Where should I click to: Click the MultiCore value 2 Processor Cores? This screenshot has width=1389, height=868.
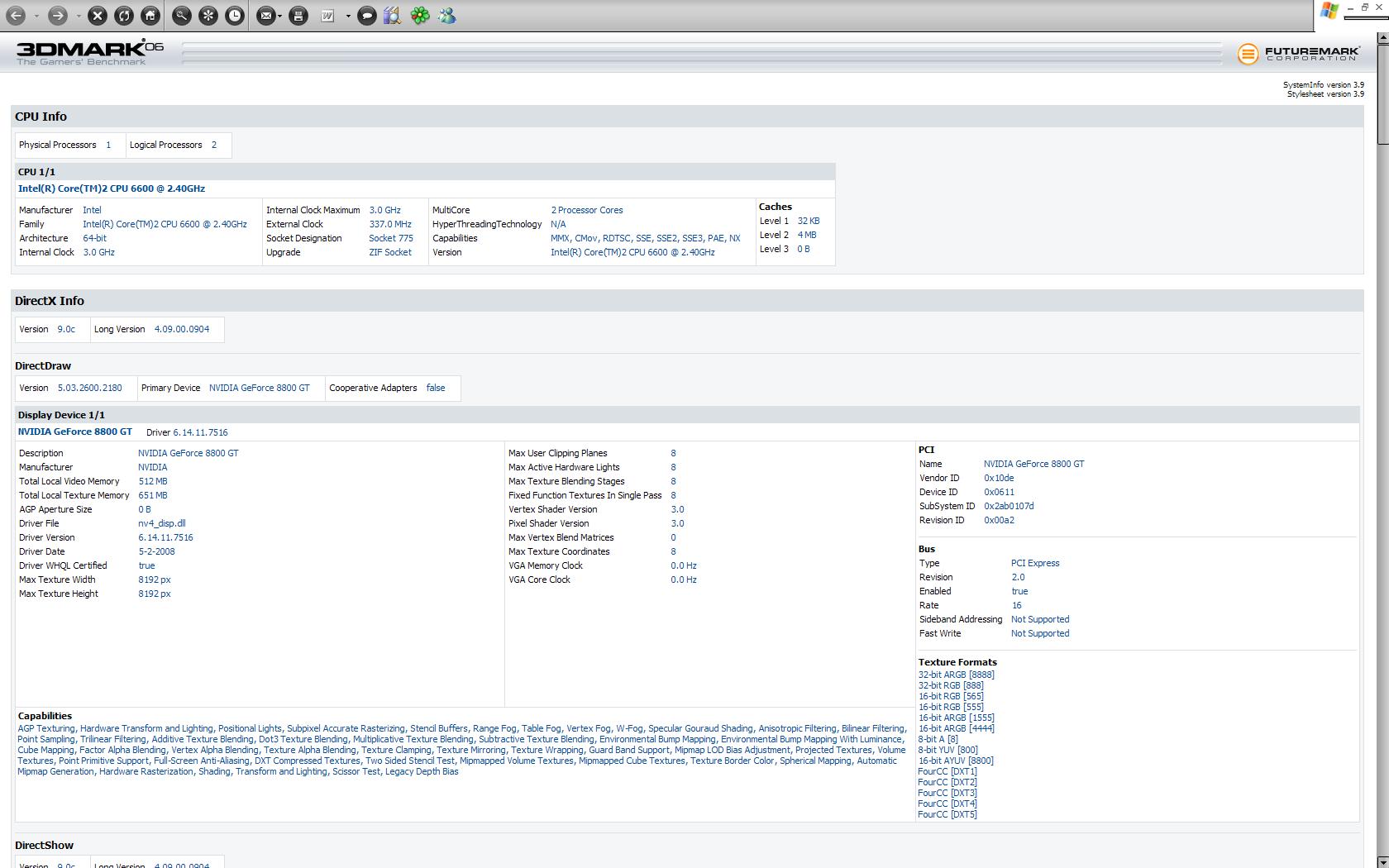click(x=587, y=210)
